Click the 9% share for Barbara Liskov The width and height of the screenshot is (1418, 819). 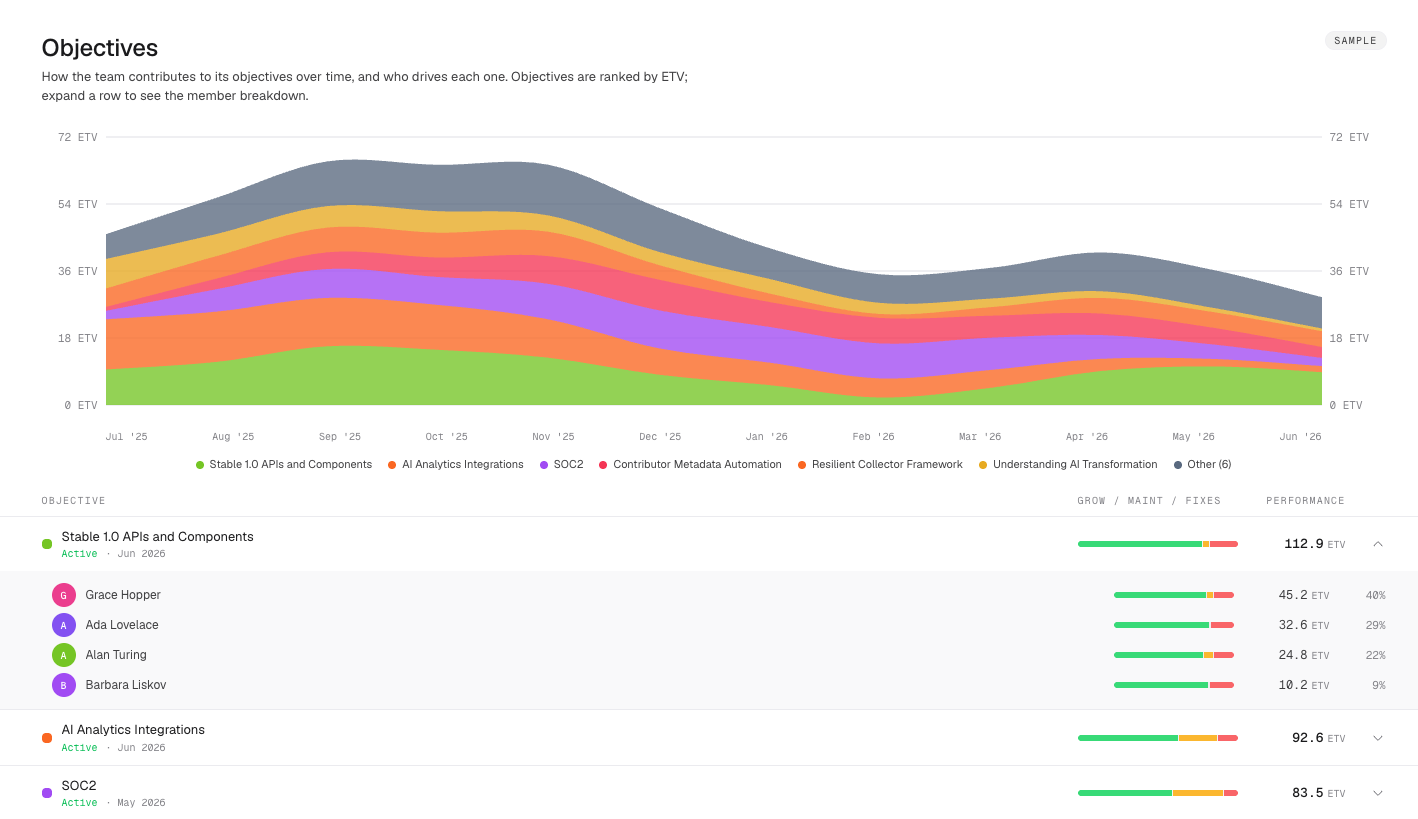(1379, 686)
